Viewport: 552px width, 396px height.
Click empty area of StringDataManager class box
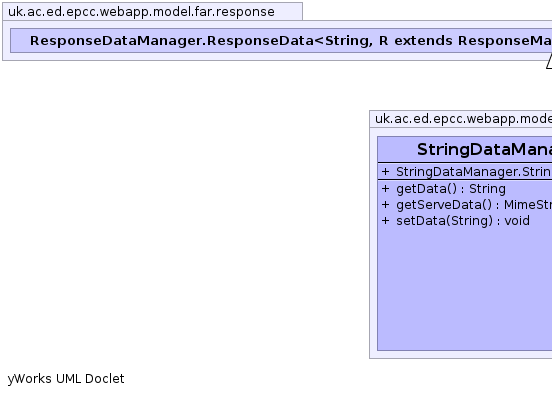click(465, 289)
